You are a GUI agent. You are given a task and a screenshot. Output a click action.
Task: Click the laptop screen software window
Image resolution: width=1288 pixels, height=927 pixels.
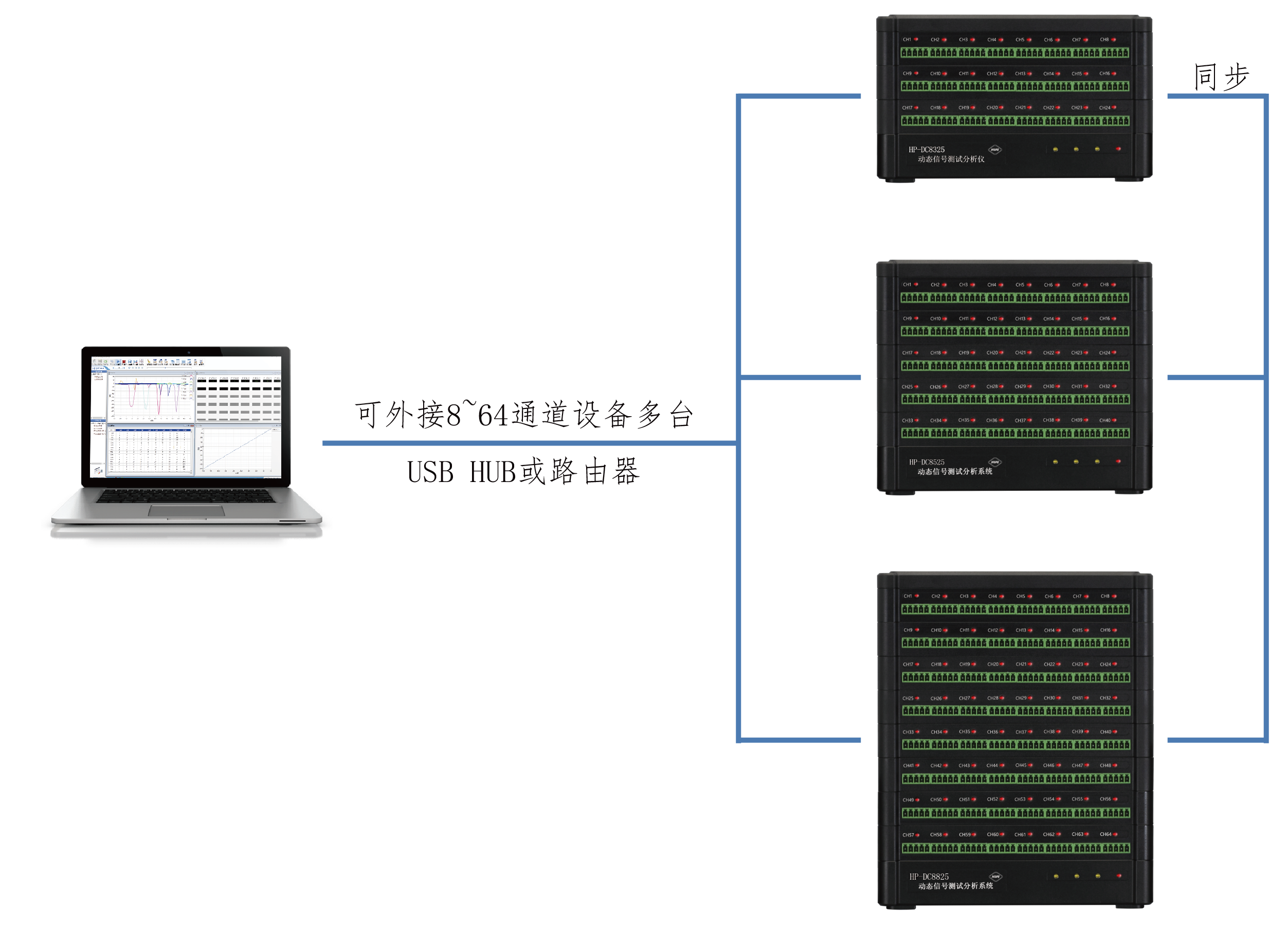tap(186, 416)
